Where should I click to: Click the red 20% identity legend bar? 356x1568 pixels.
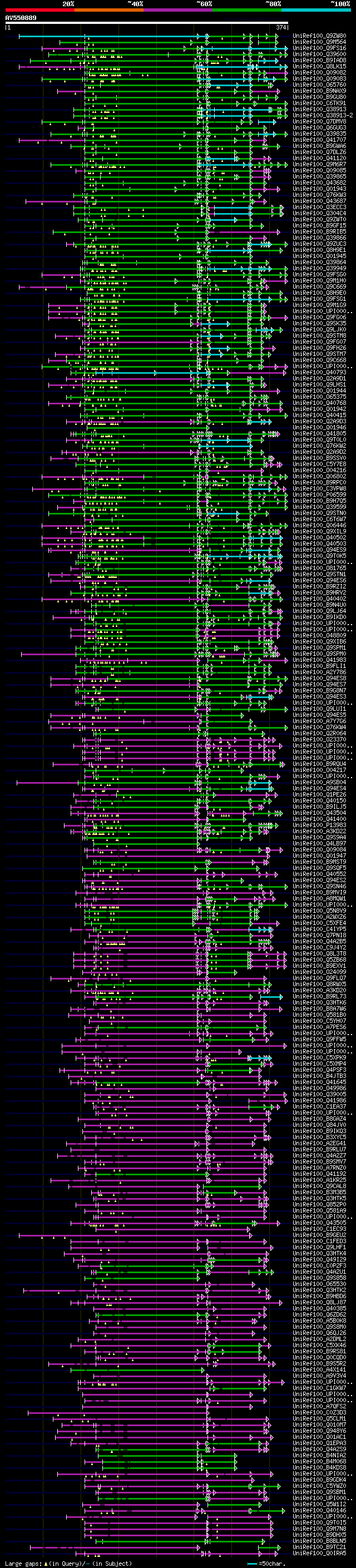point(39,11)
